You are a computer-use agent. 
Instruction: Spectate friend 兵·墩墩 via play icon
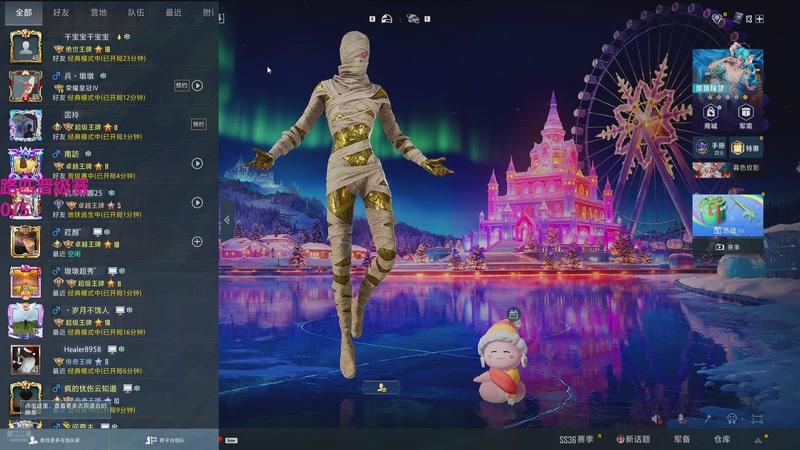(197, 85)
